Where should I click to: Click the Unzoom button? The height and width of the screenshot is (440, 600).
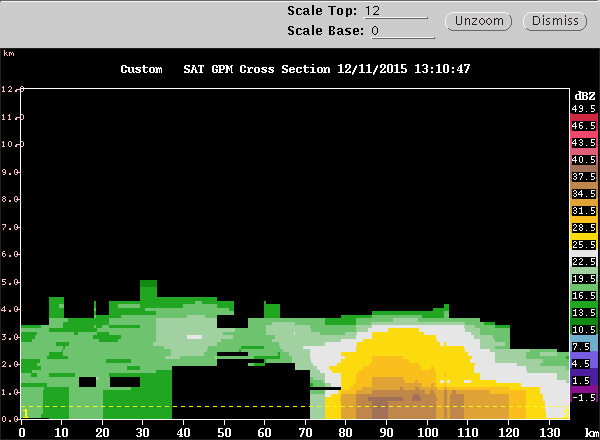[479, 21]
